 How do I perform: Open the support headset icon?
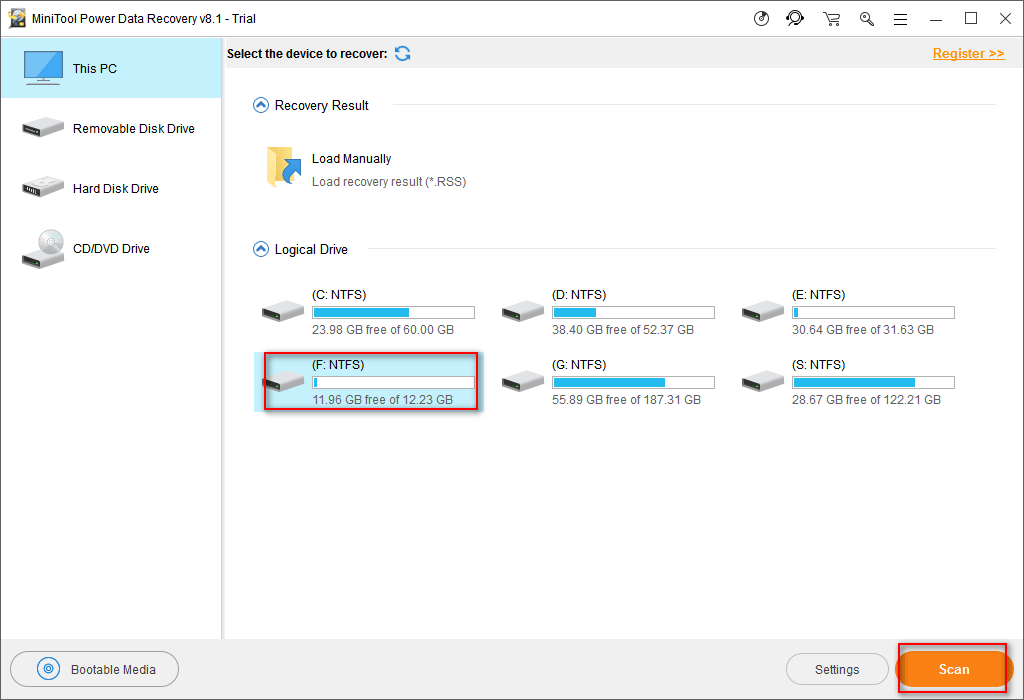click(x=795, y=19)
